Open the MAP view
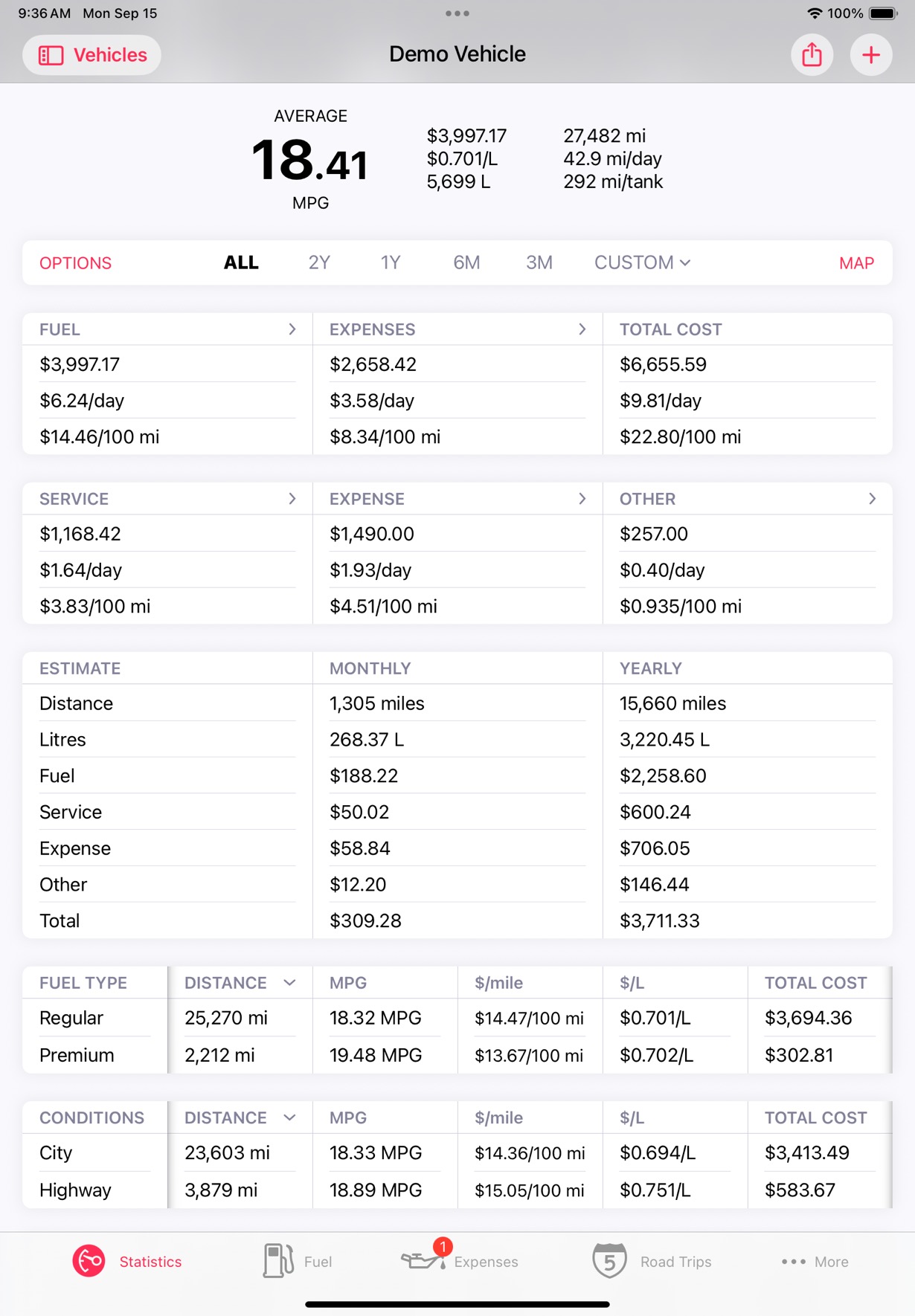915x1316 pixels. 856,263
